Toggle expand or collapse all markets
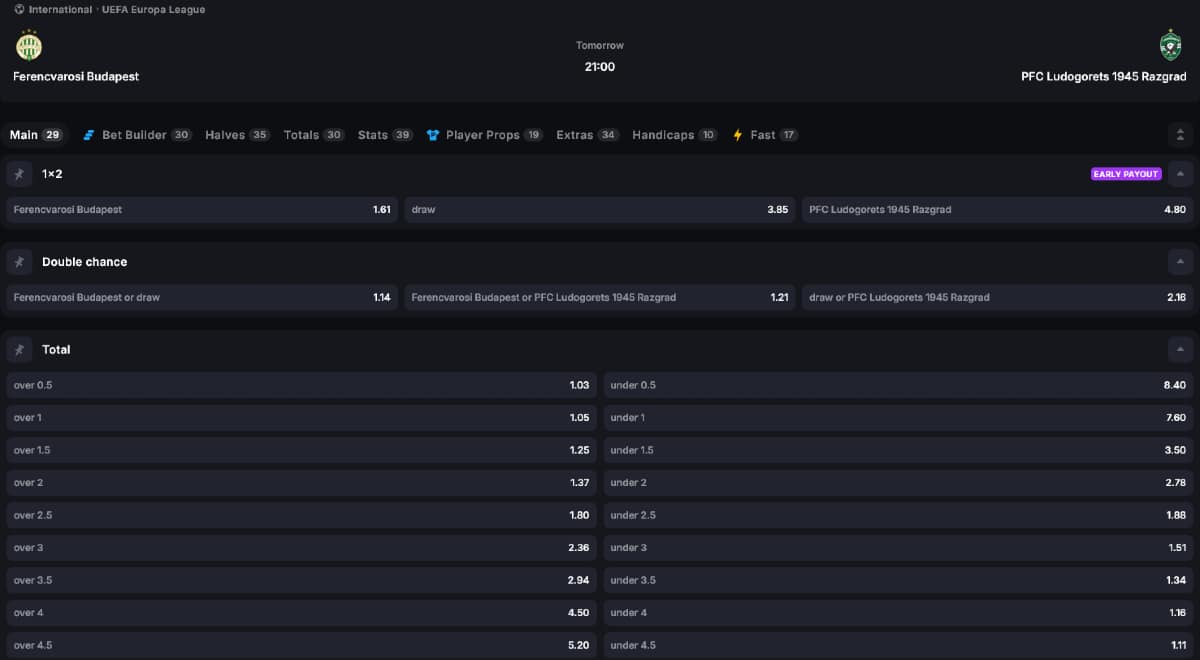Screen dimensions: 1200x660 [x=1180, y=135]
